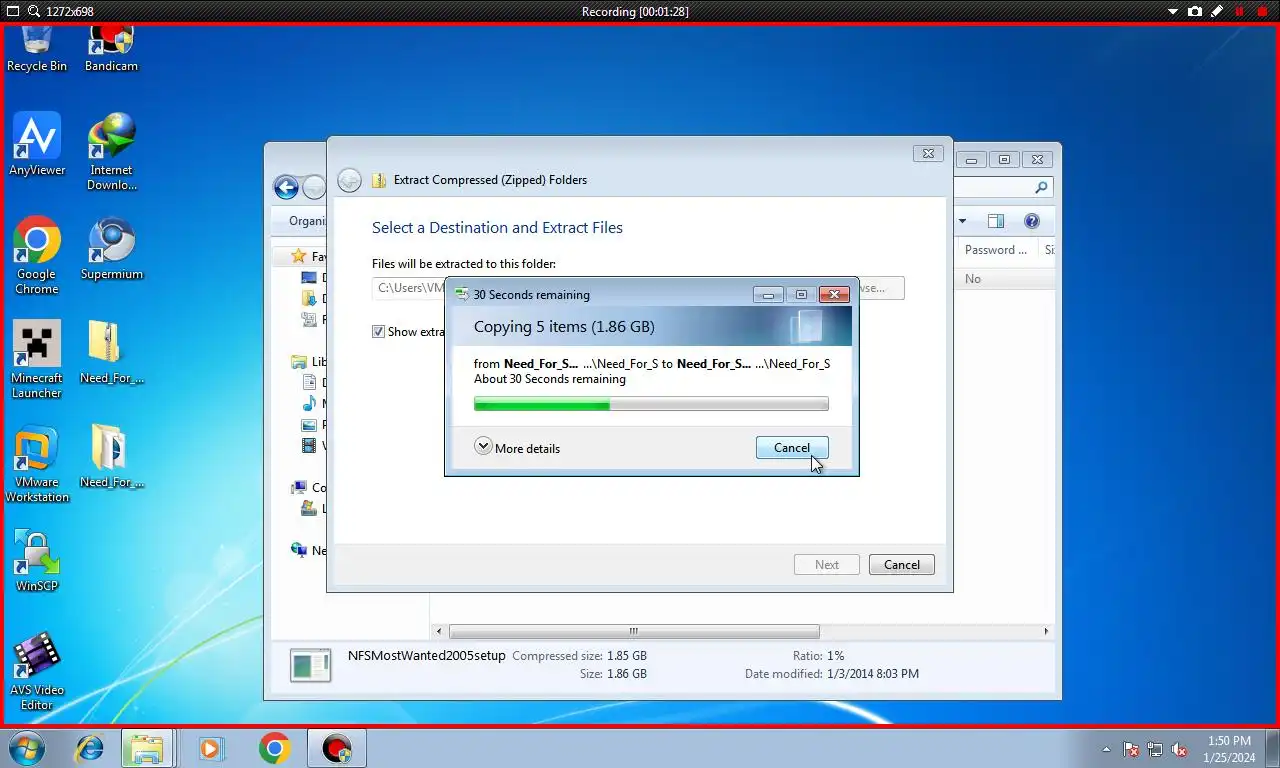Image resolution: width=1280 pixels, height=768 pixels.
Task: Select the Minecraft Launcher desktop icon
Action: coord(37,359)
